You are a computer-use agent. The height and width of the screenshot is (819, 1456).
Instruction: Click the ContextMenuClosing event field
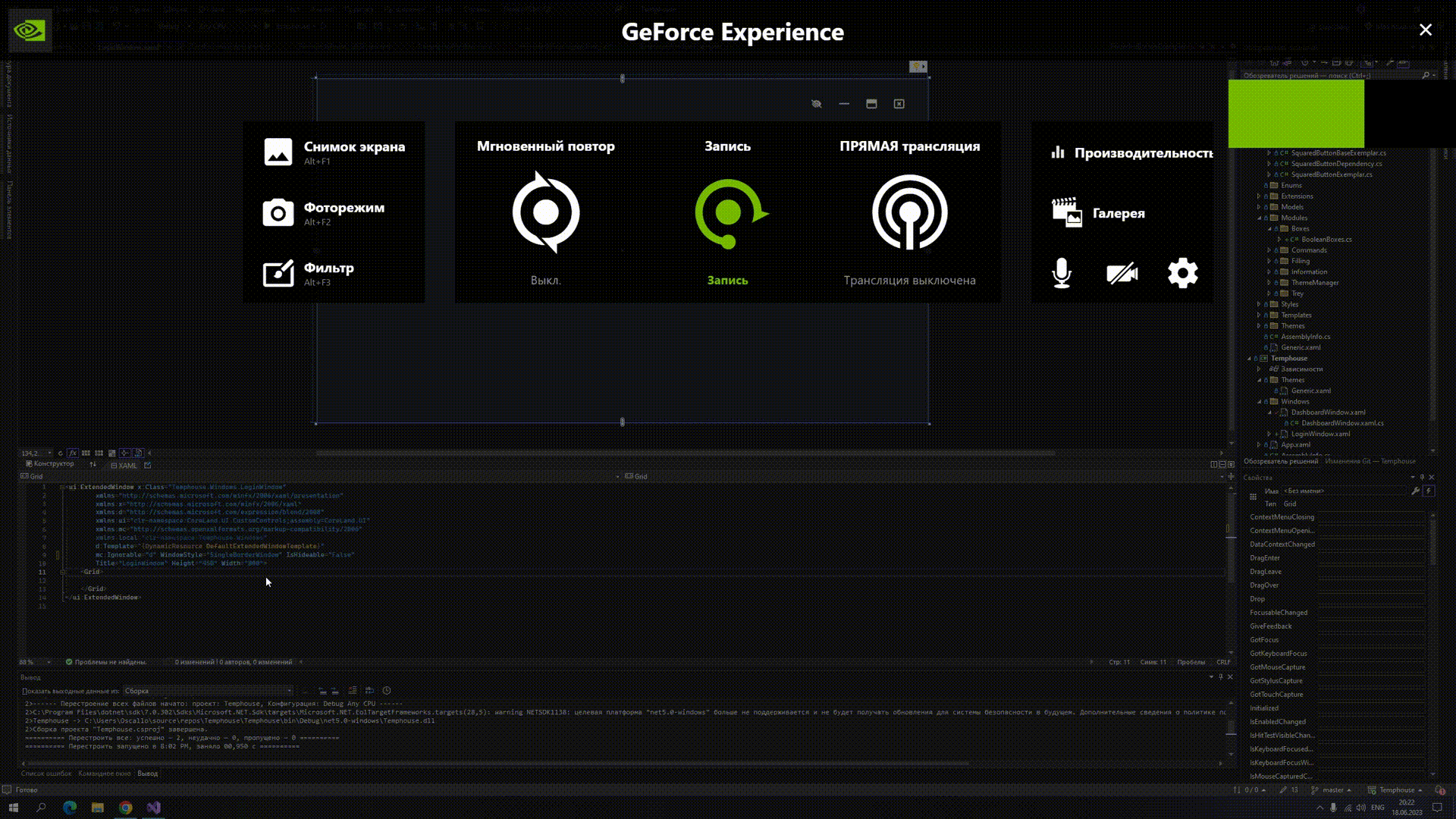[1371, 517]
